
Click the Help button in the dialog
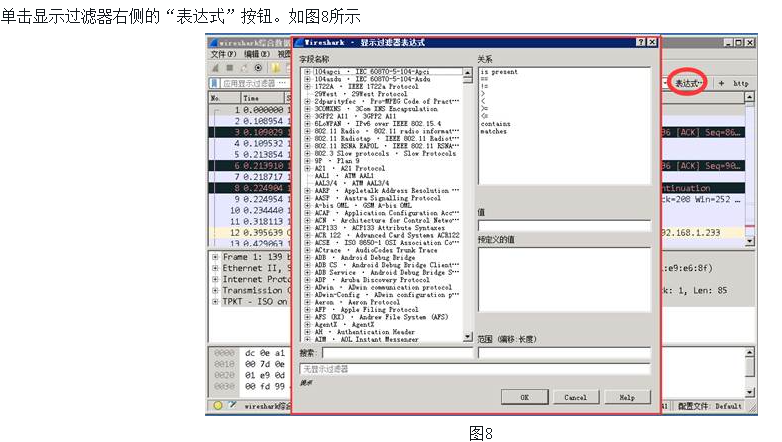click(627, 397)
